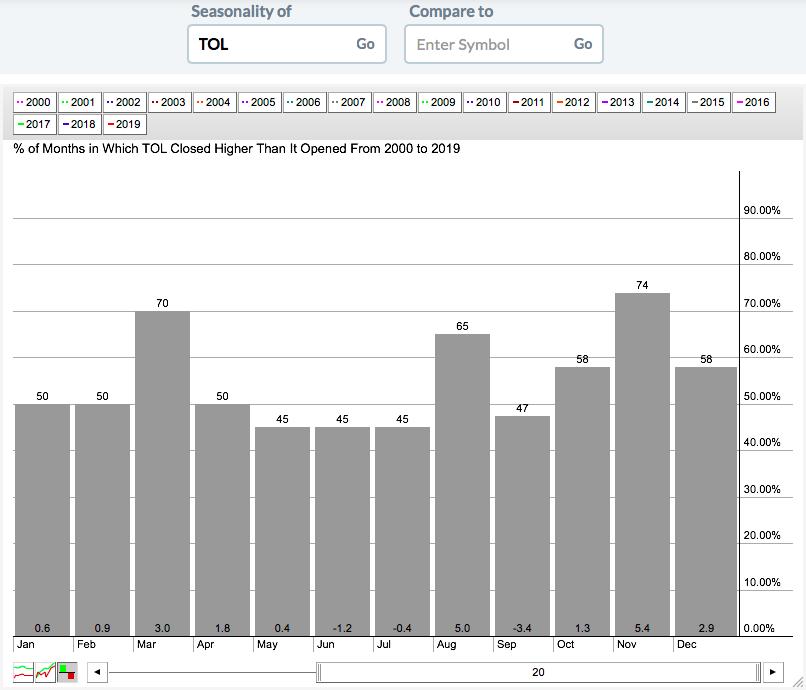Click the slider right arrow button
This screenshot has width=806, height=690.
click(x=773, y=672)
